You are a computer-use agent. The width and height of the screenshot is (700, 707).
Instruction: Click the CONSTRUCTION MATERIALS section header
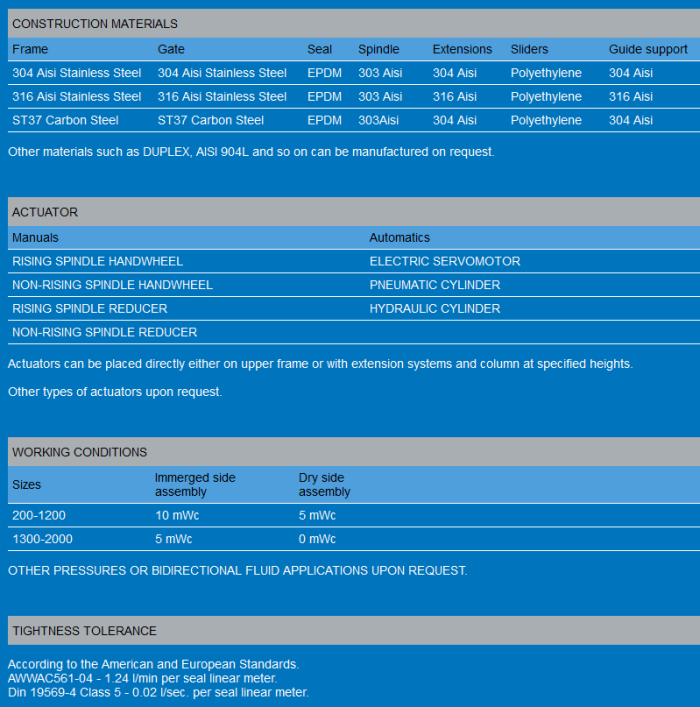point(95,24)
